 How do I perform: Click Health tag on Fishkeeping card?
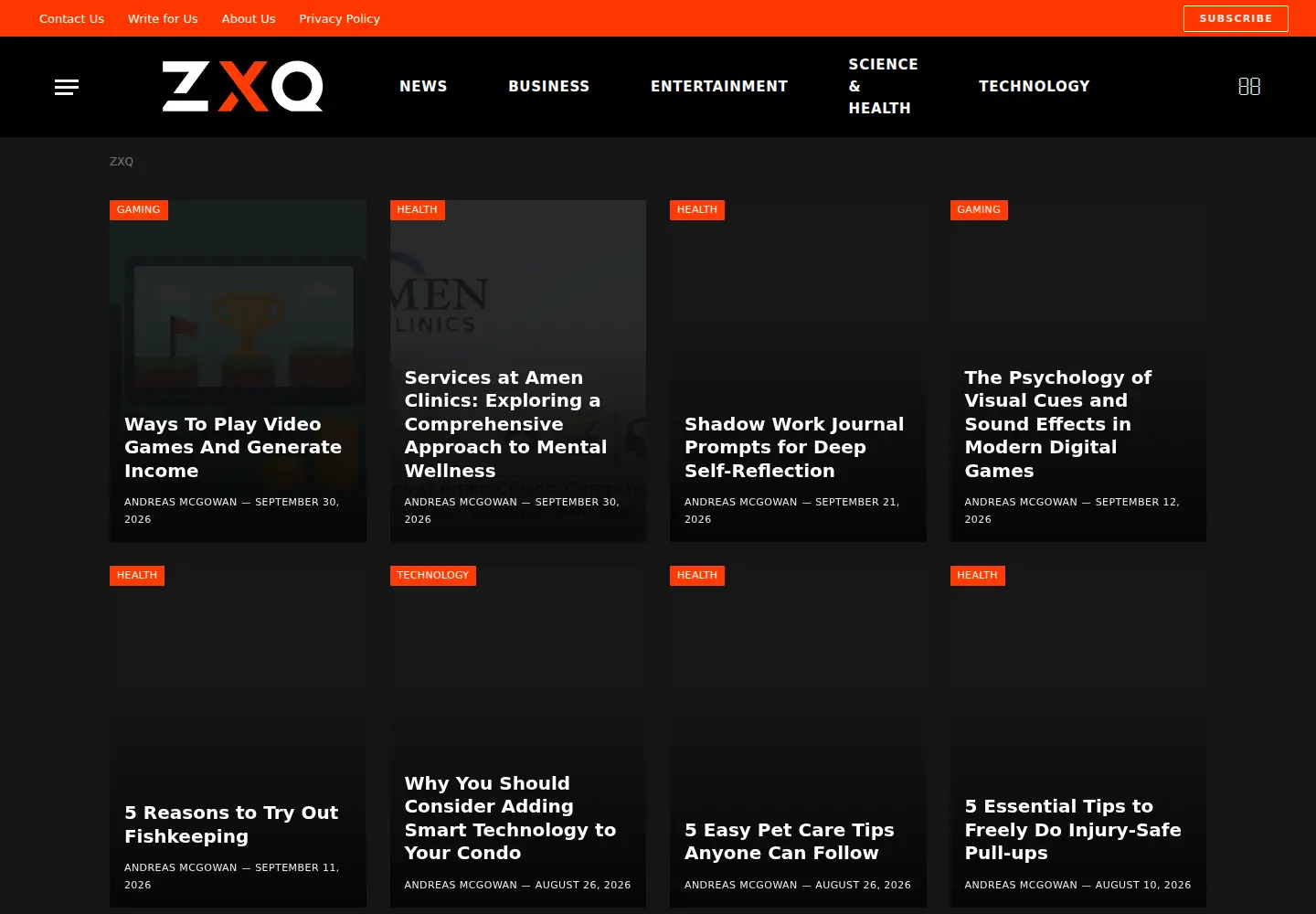pyautogui.click(x=137, y=576)
